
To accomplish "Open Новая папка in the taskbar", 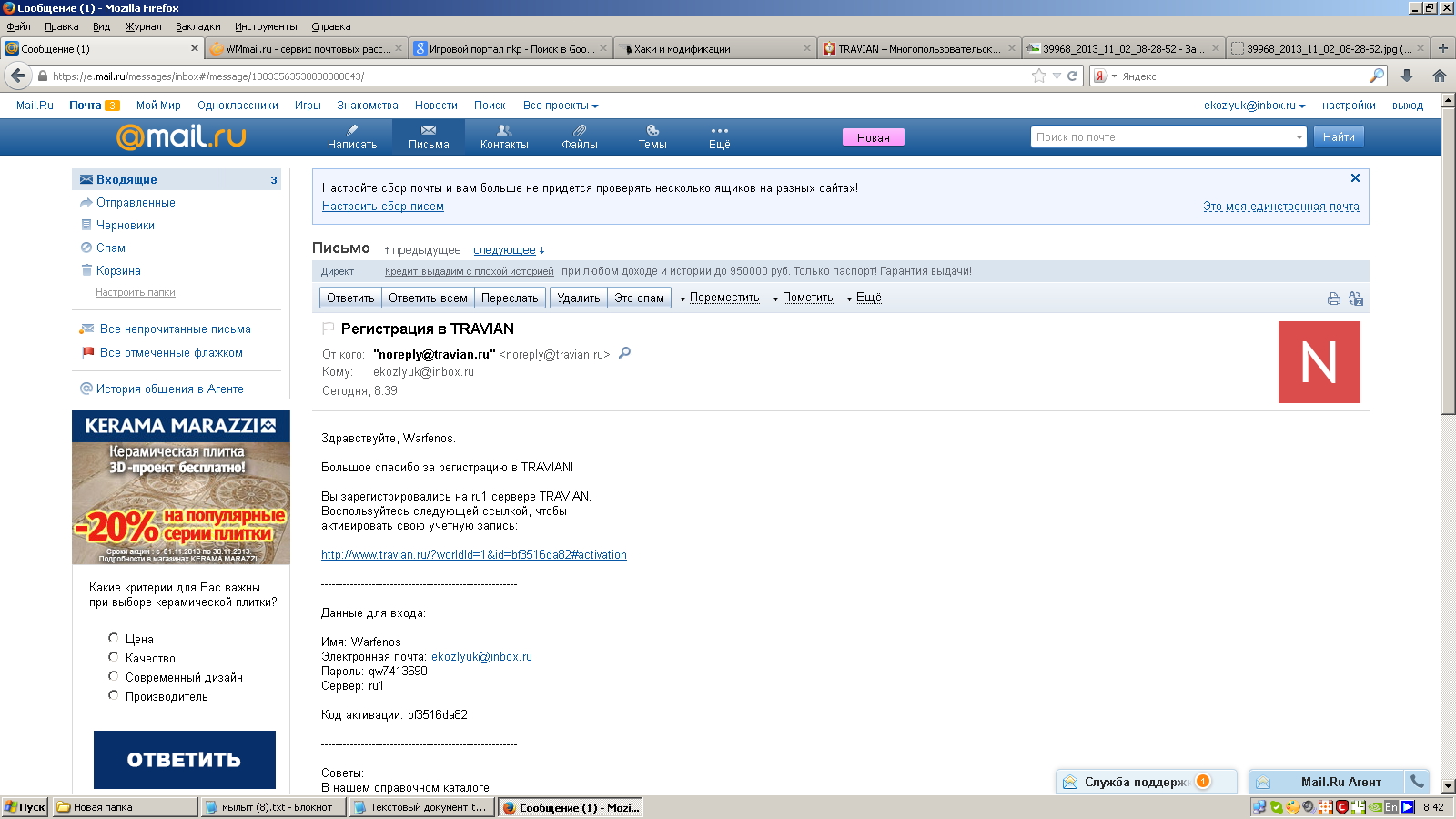I will [x=126, y=807].
